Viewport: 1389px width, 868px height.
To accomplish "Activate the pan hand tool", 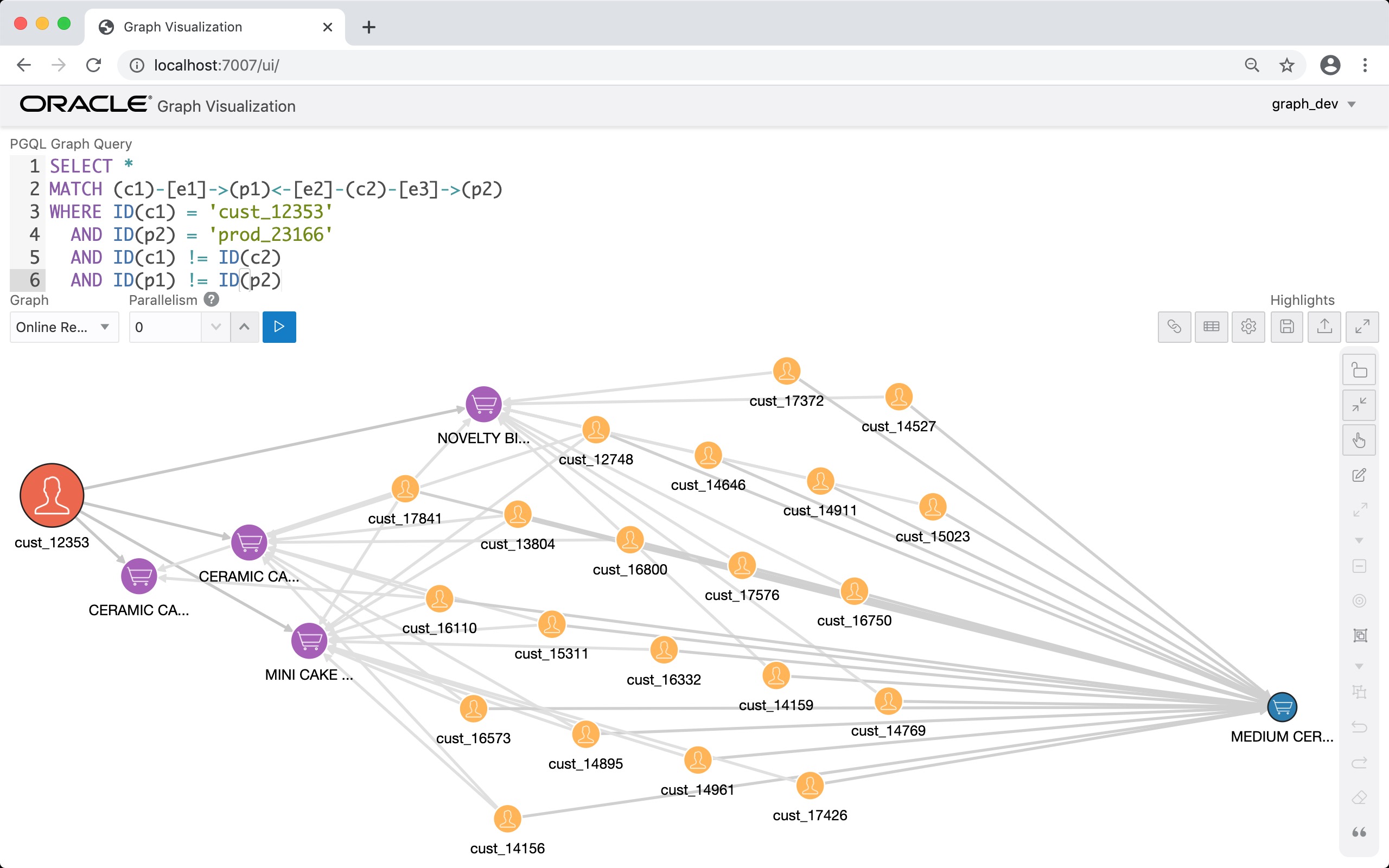I will pyautogui.click(x=1359, y=440).
